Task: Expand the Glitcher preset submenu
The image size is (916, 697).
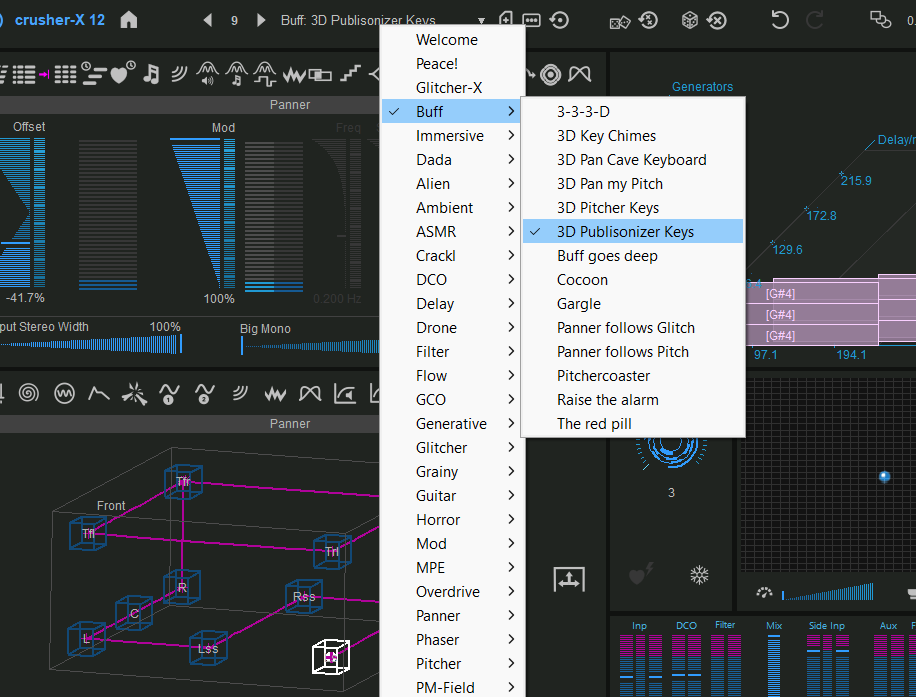Action: pyautogui.click(x=442, y=448)
